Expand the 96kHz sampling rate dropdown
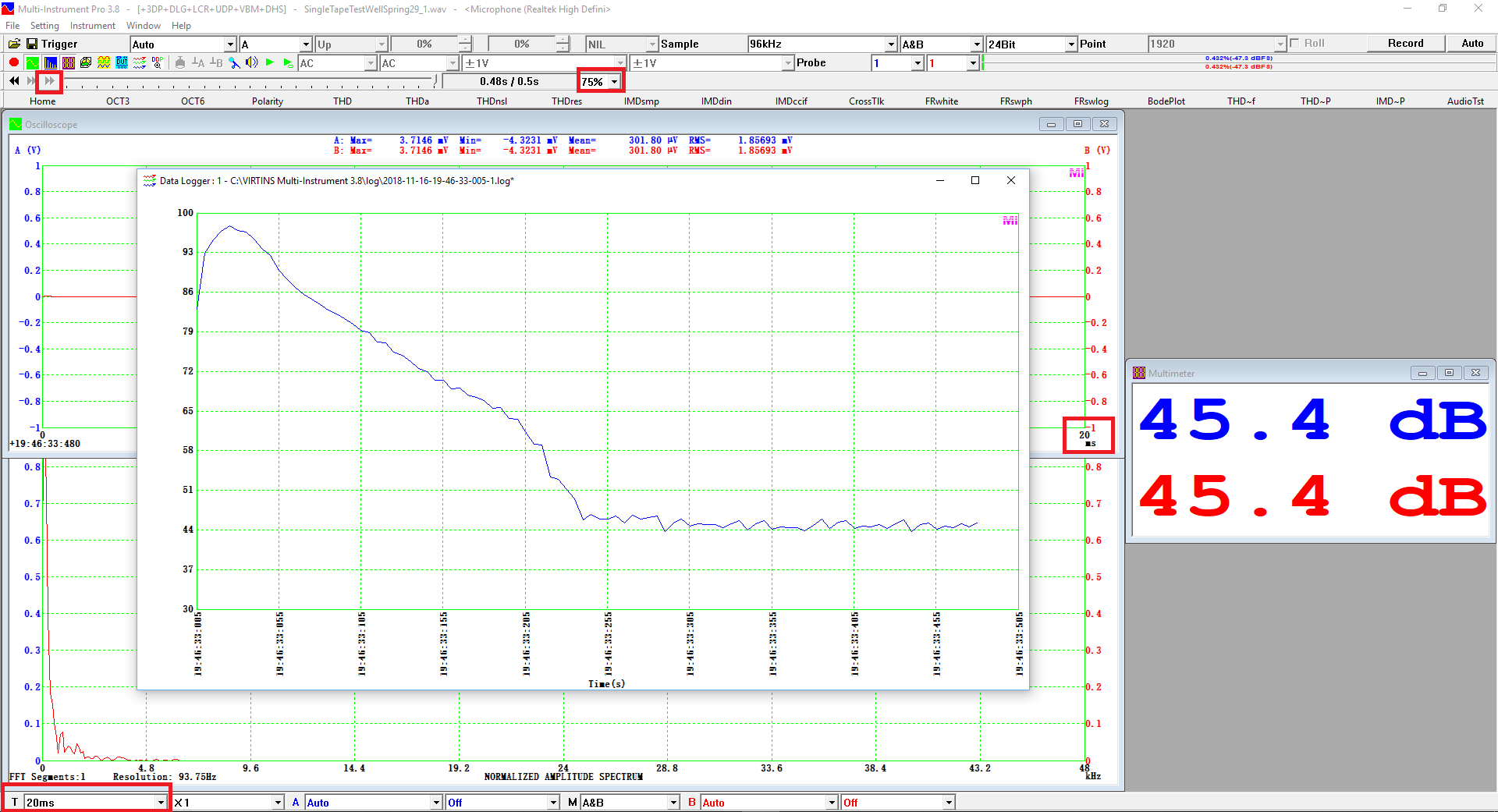The image size is (1498, 812). (891, 44)
